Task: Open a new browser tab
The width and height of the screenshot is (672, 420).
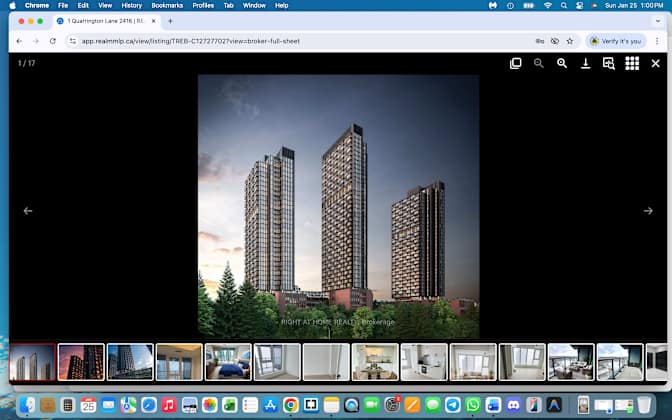Action: click(170, 21)
